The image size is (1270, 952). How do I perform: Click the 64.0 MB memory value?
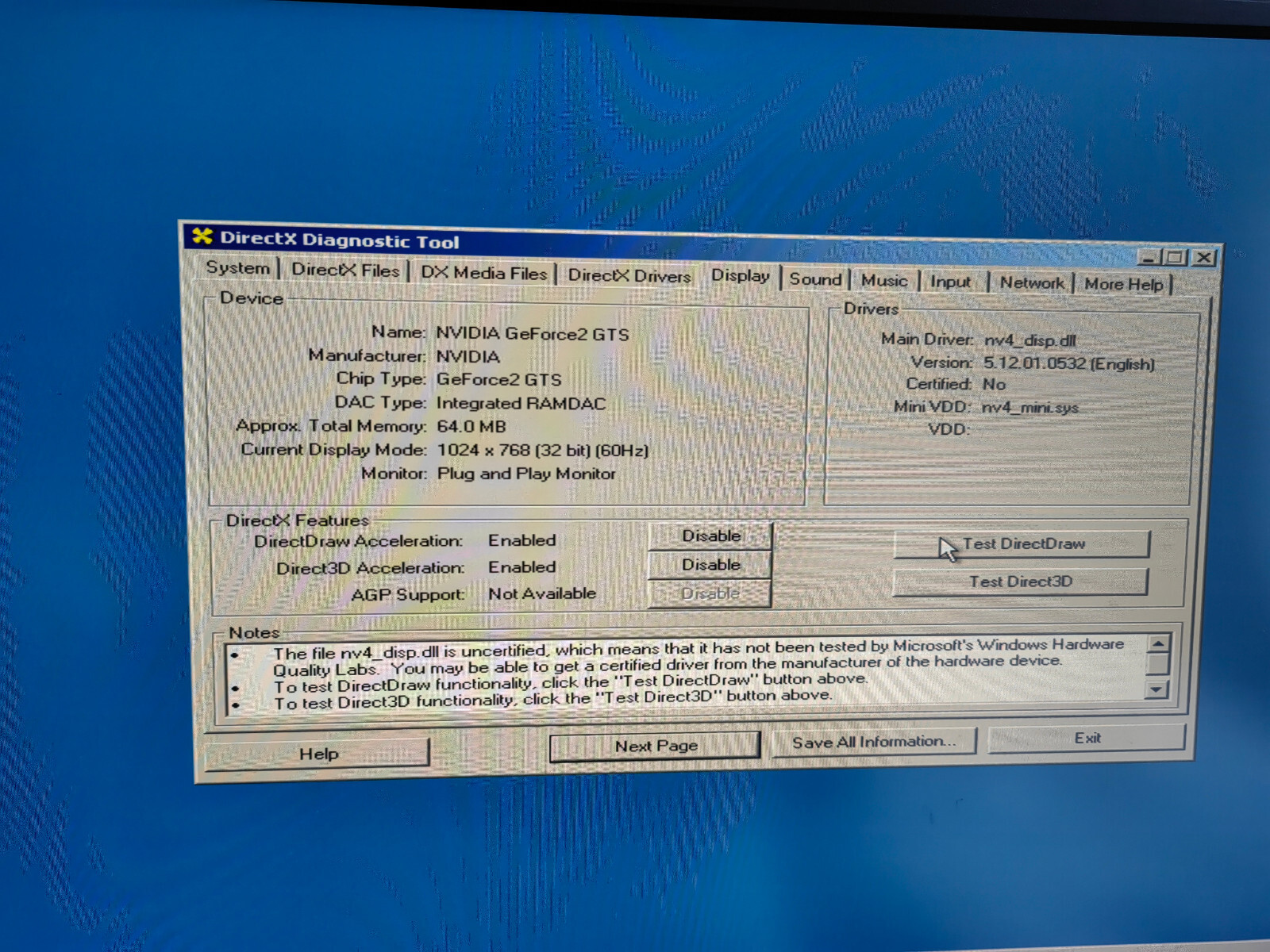pyautogui.click(x=471, y=426)
